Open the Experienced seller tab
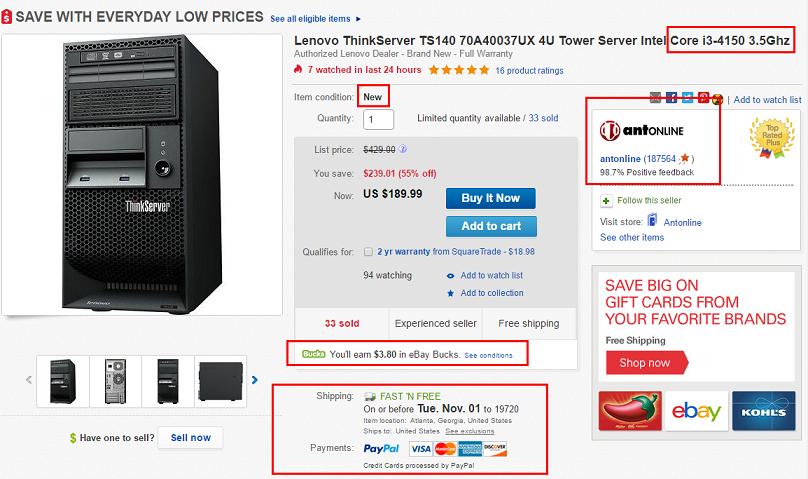The image size is (808, 479). pyautogui.click(x=433, y=324)
